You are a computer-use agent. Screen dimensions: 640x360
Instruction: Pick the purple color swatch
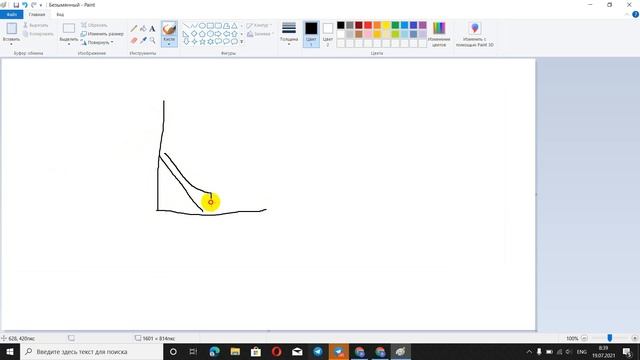click(422, 25)
